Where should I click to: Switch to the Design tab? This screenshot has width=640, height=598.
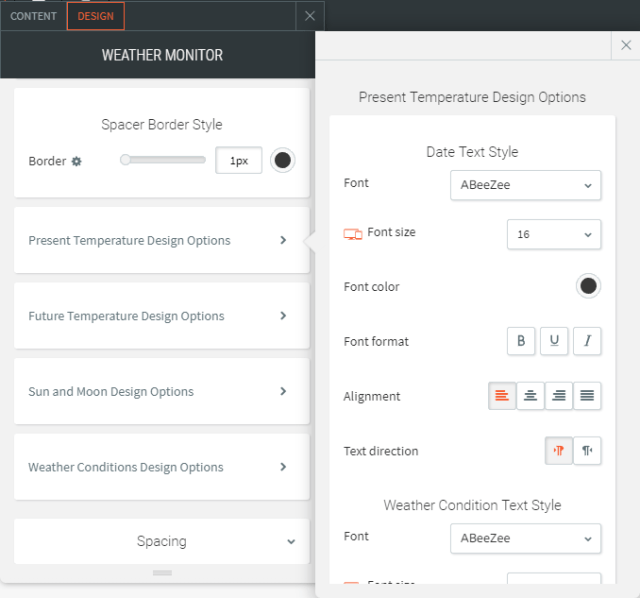[96, 16]
